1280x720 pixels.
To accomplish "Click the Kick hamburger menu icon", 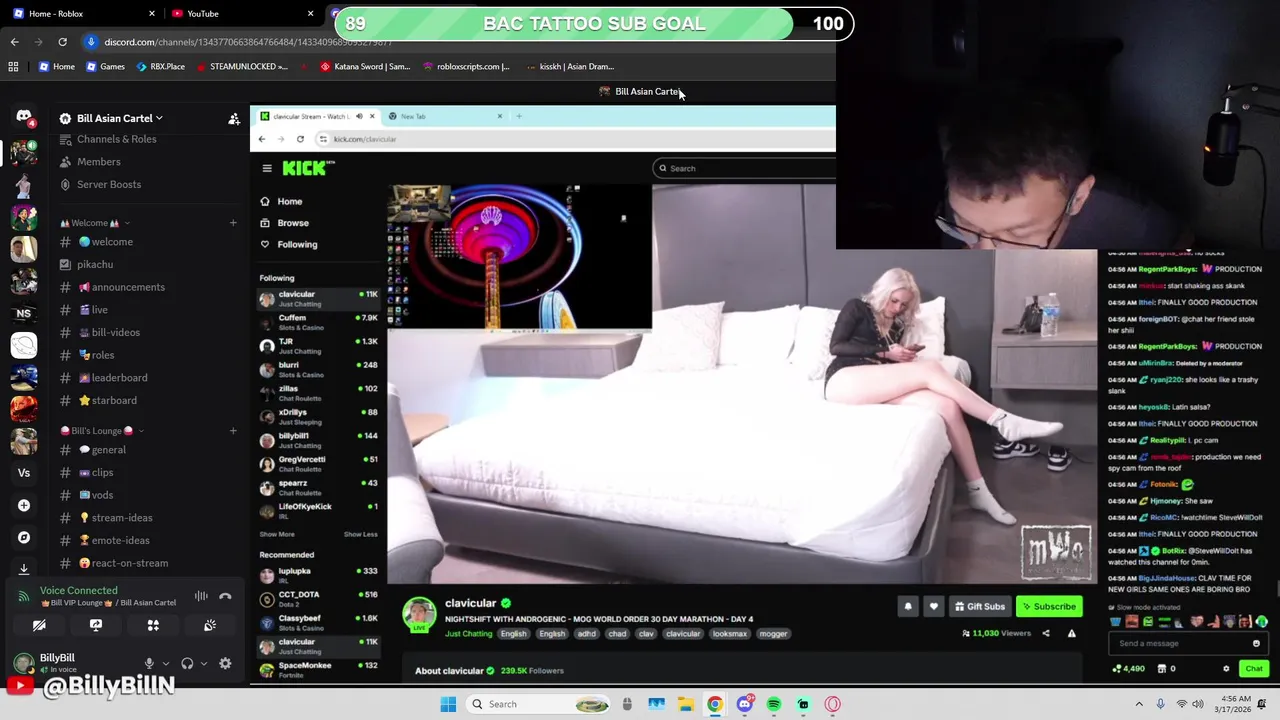I will click(267, 168).
